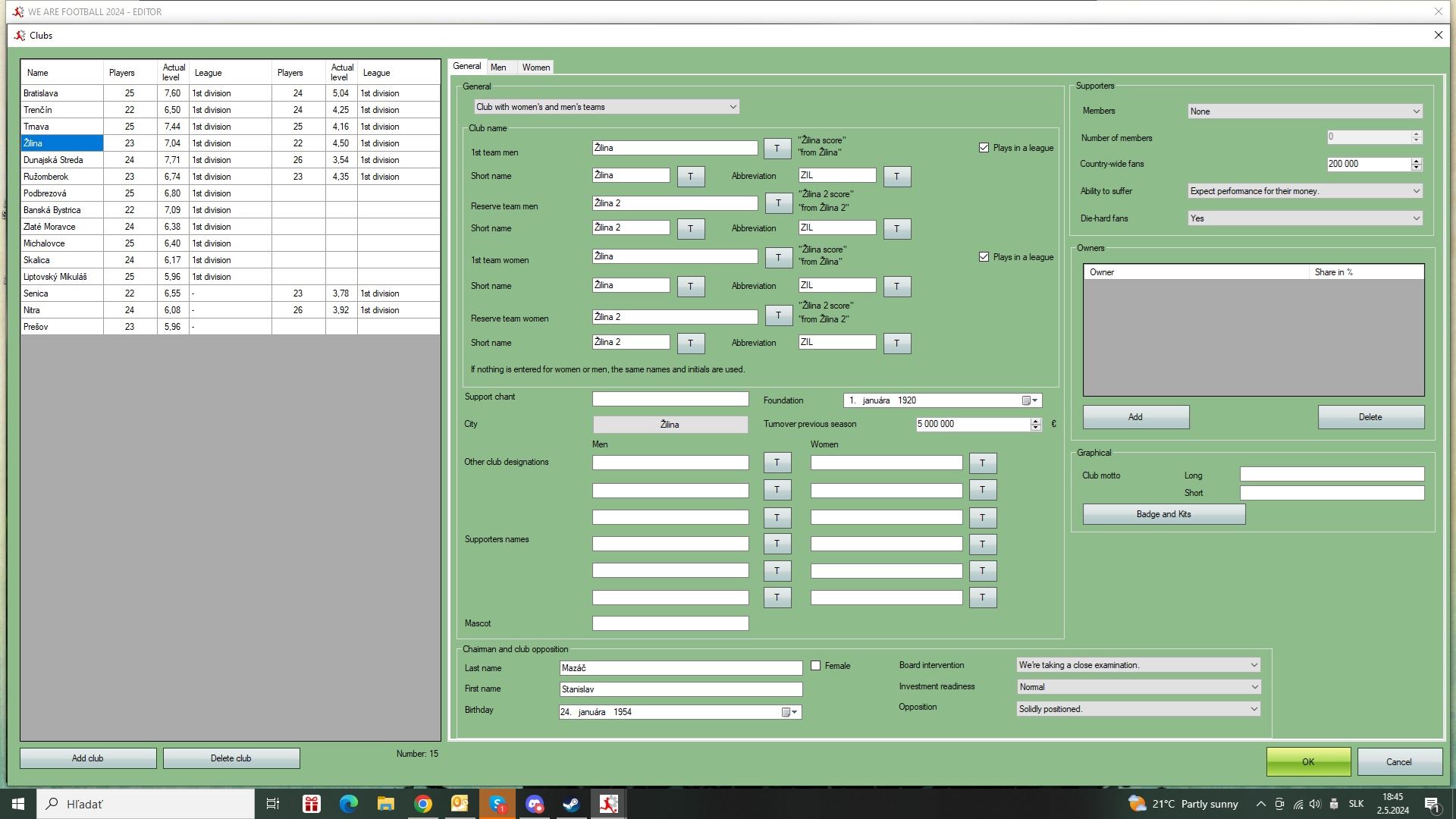
Task: Open Google Chrome in the taskbar
Action: (423, 804)
